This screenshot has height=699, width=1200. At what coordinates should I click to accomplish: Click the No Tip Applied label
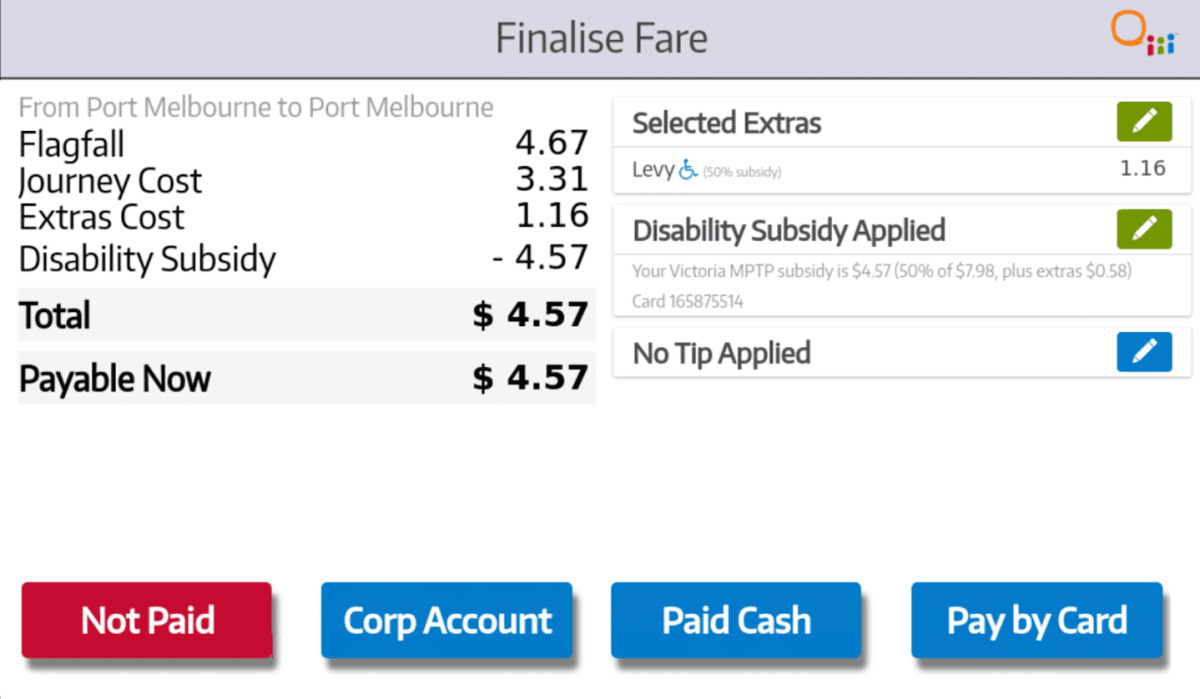[x=721, y=353]
